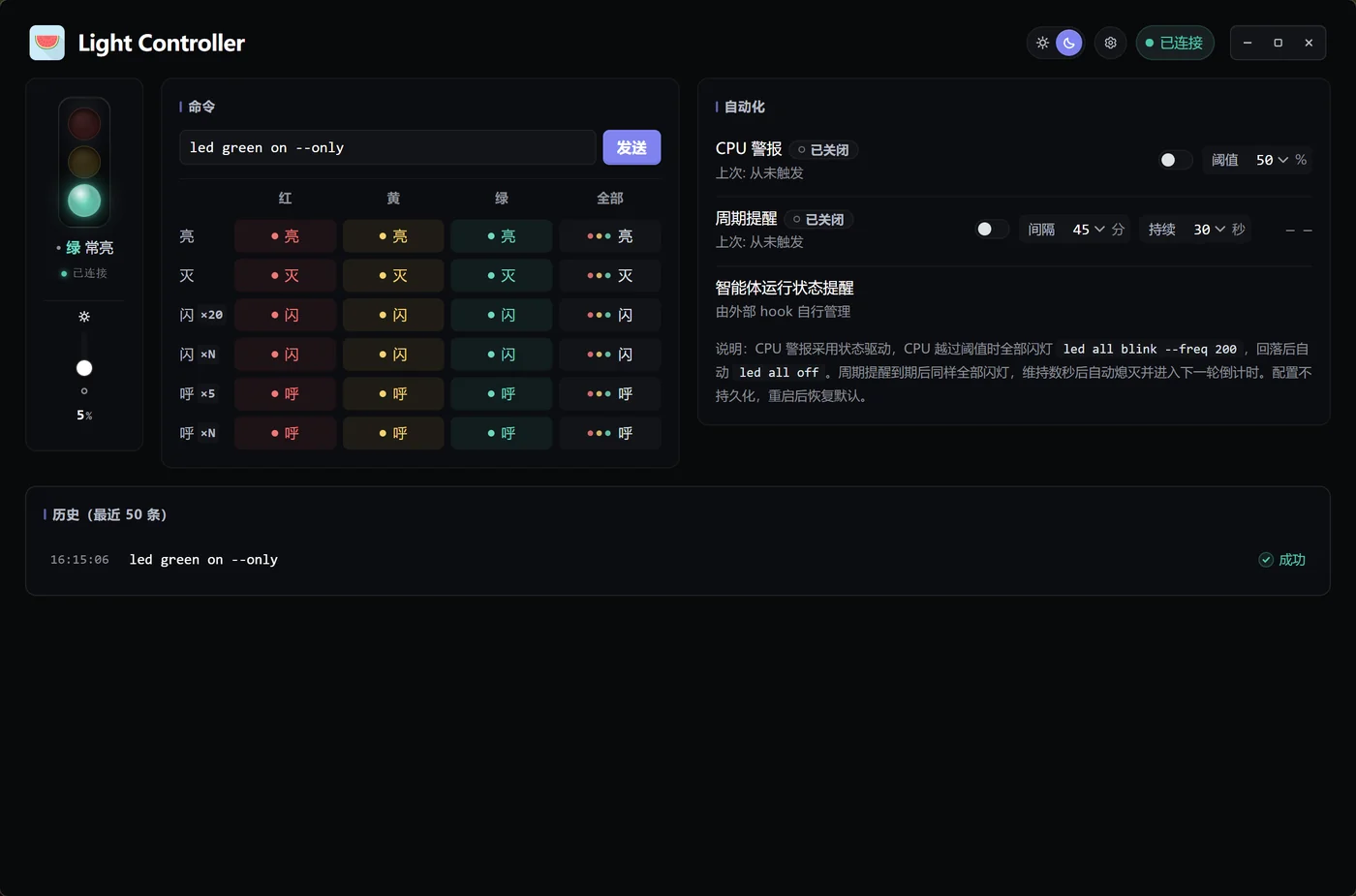Click history entry led green on --only

(203, 560)
